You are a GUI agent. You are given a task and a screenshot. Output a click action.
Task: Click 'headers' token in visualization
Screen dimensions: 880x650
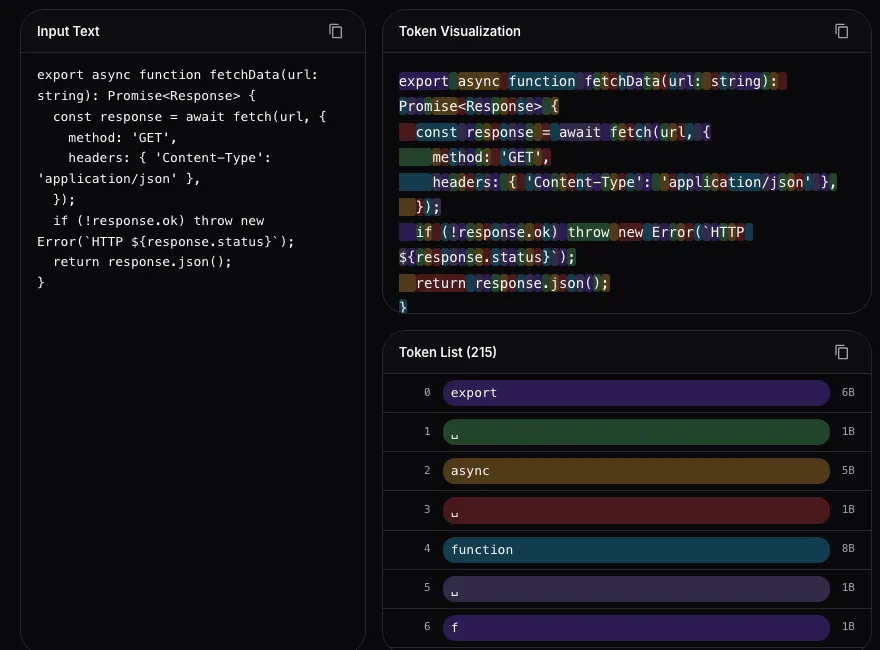click(x=462, y=182)
